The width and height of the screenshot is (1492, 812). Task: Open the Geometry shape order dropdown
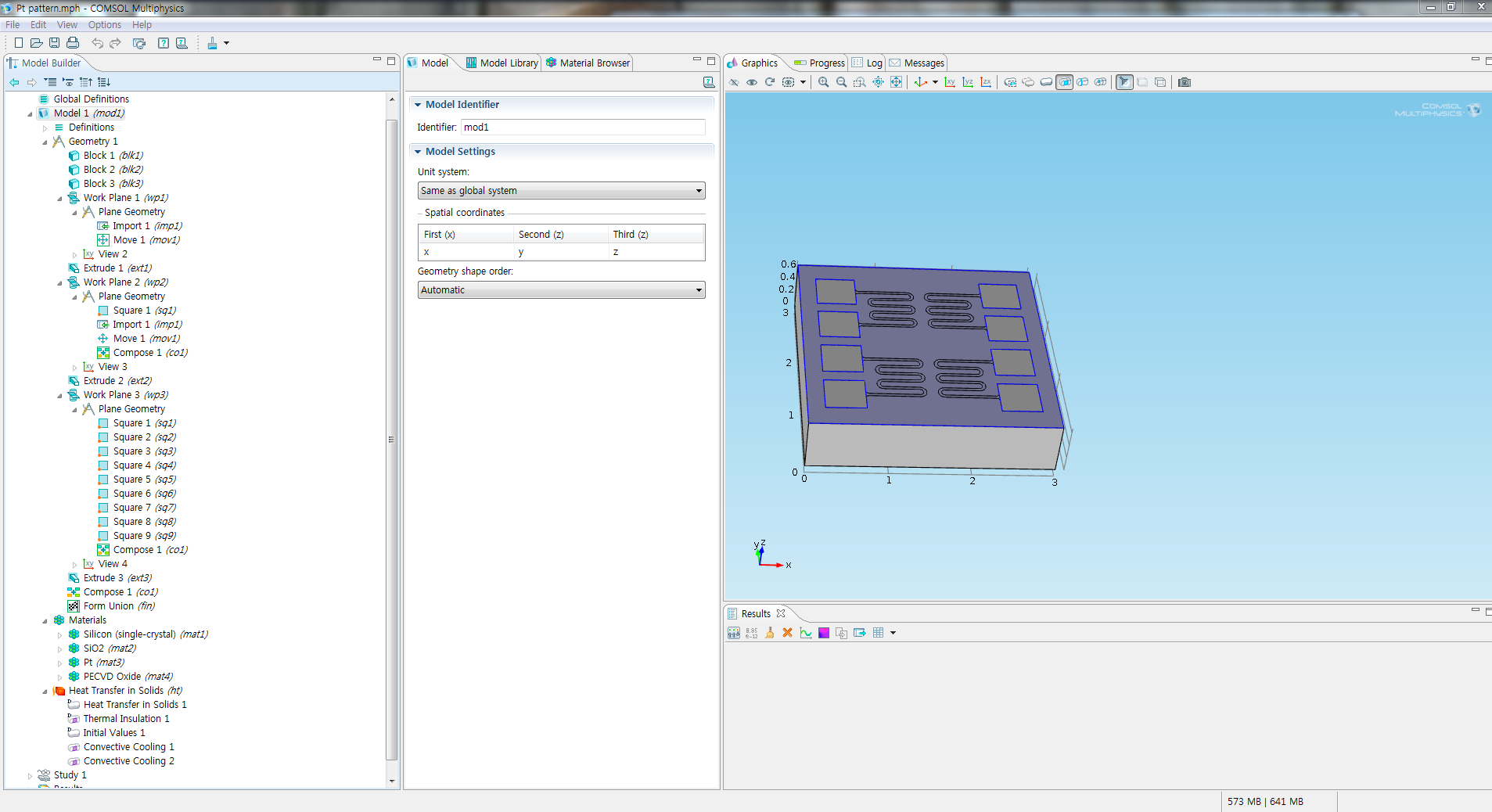point(561,290)
